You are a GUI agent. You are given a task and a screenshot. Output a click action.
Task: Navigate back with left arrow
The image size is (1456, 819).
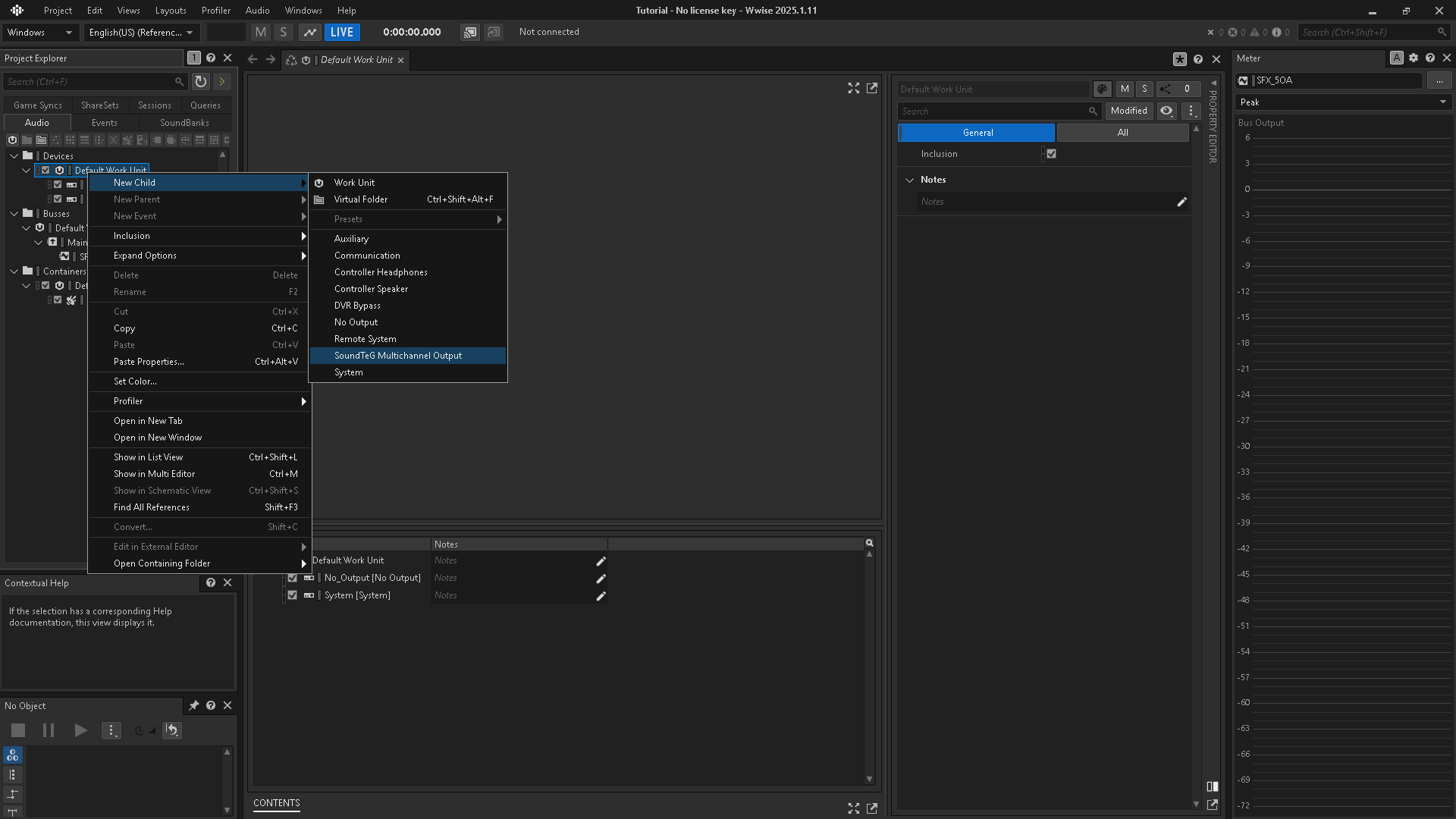pos(253,59)
